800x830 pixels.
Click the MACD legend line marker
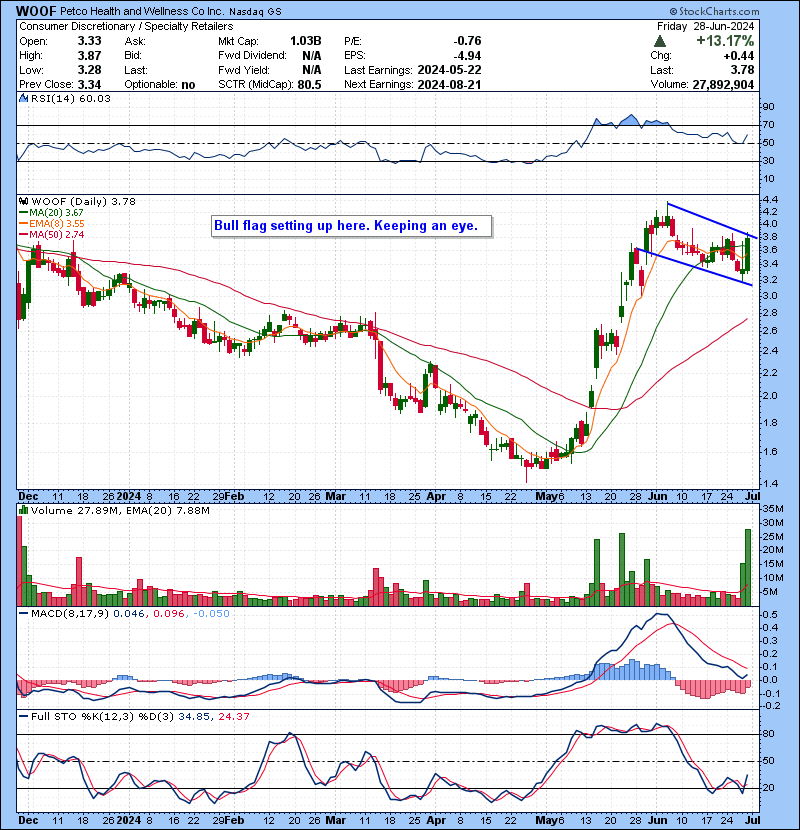(23, 614)
